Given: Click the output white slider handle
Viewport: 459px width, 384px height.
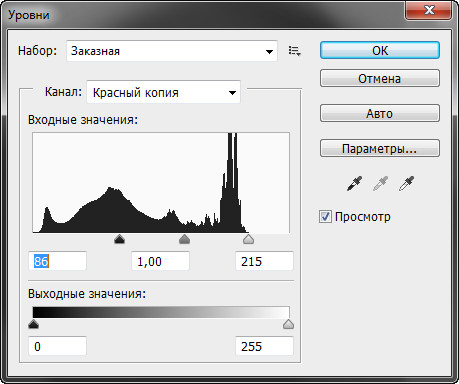Looking at the screenshot, I should (x=288, y=324).
